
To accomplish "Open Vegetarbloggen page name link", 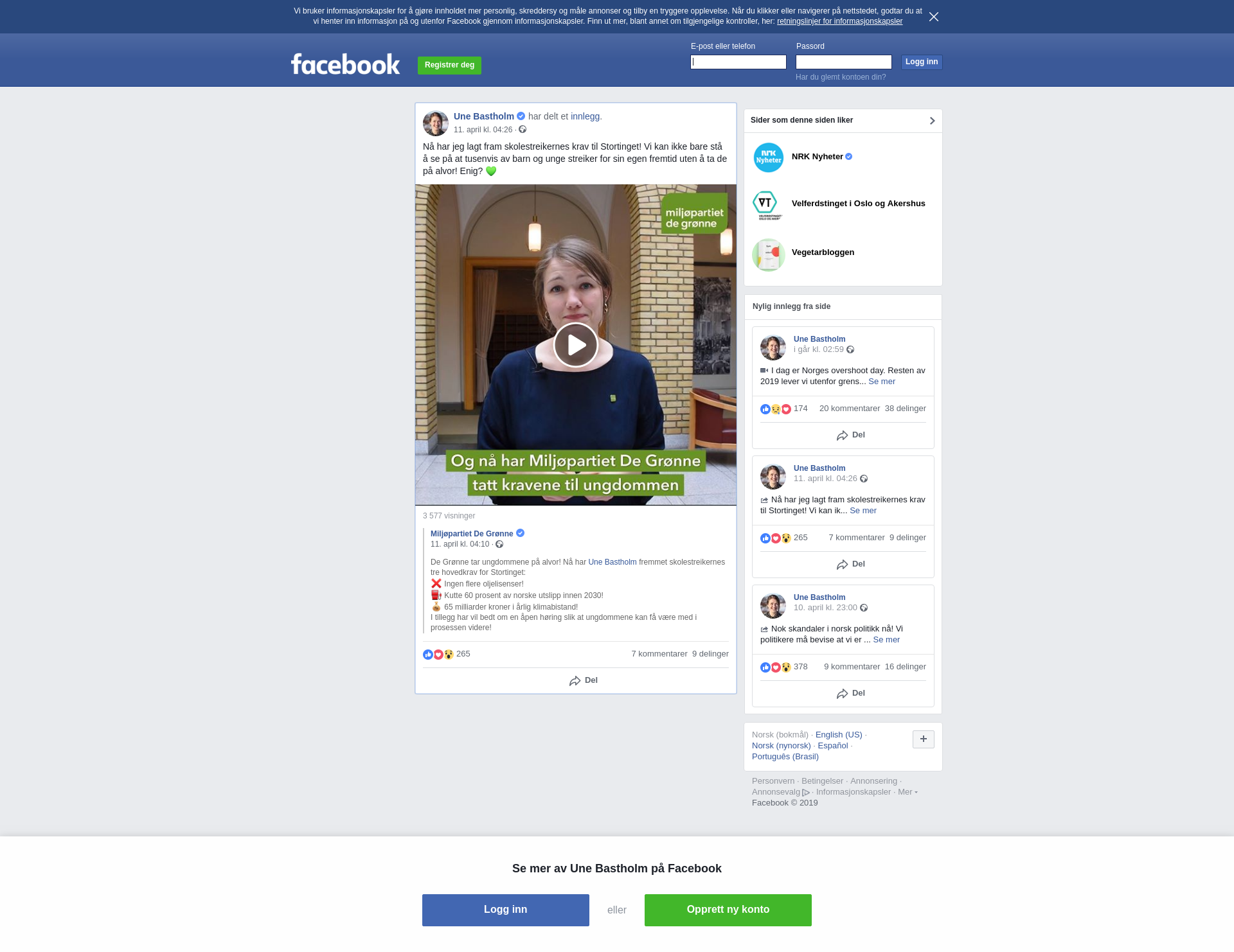I will point(823,252).
